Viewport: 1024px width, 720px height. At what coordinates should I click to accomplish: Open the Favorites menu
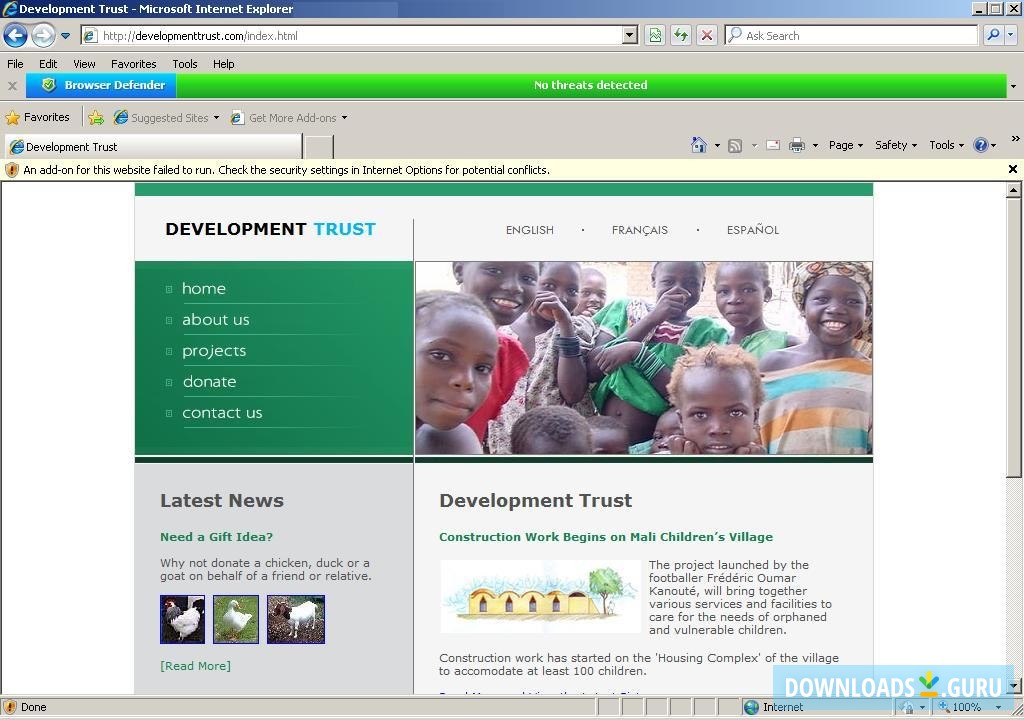pos(133,64)
